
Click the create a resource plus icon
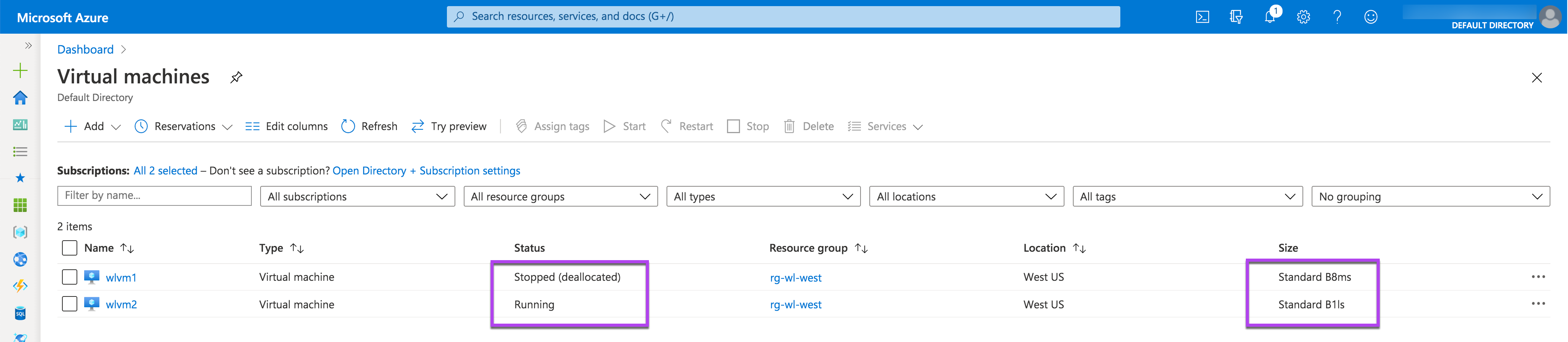pos(20,71)
